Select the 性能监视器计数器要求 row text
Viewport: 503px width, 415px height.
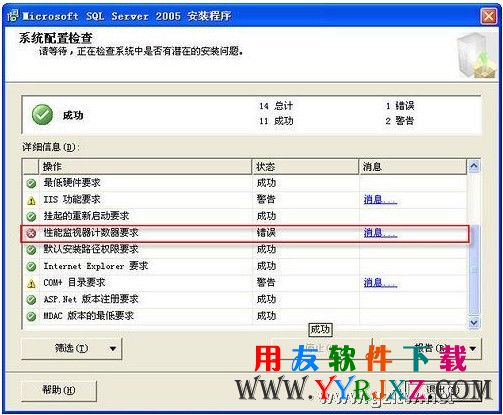pos(91,233)
